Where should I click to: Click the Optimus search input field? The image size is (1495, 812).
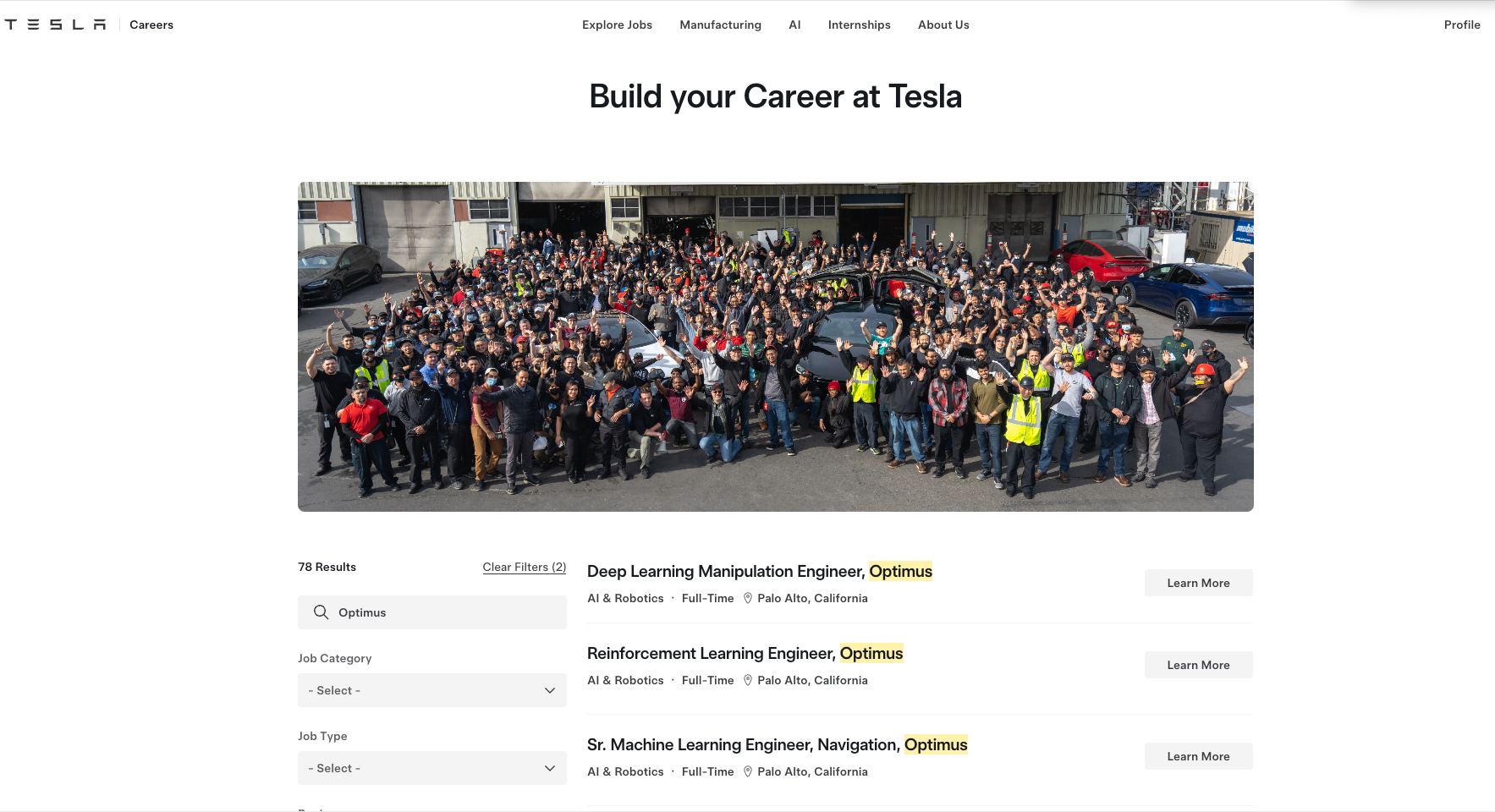pos(432,612)
